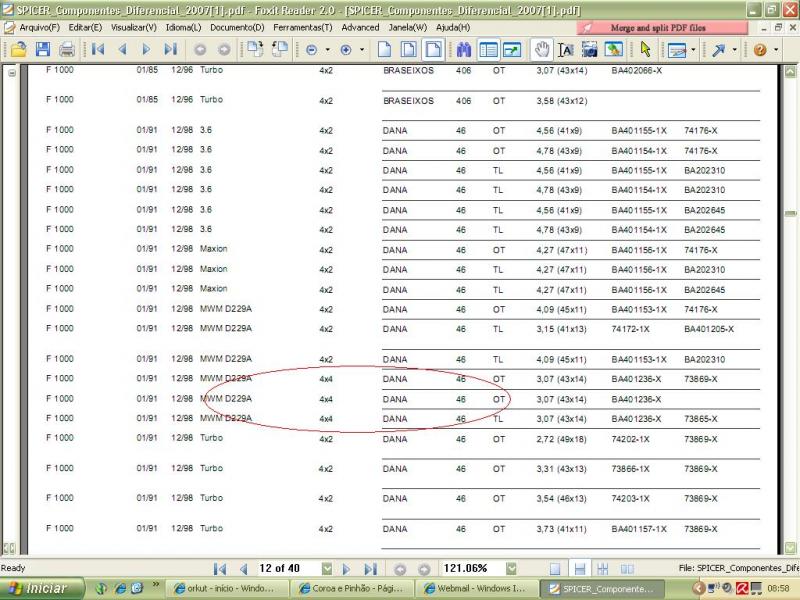This screenshot has height=600, width=800.
Task: Switch to continuous page layout
Action: [580, 568]
